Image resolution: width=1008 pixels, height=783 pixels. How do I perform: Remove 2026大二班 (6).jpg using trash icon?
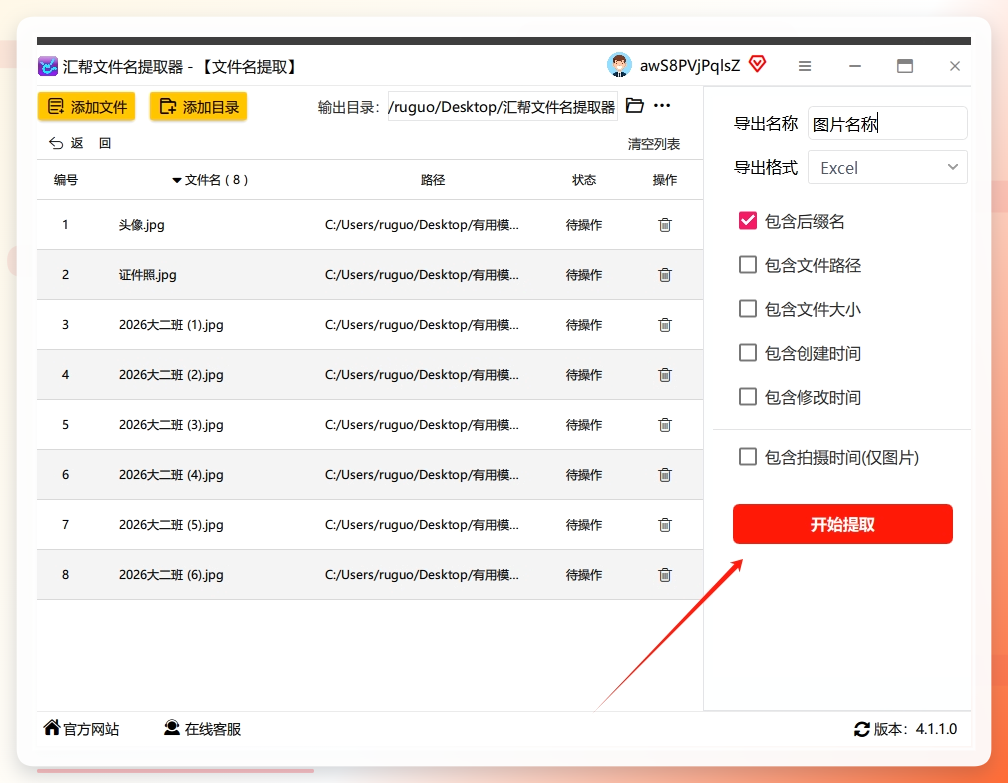pyautogui.click(x=665, y=575)
